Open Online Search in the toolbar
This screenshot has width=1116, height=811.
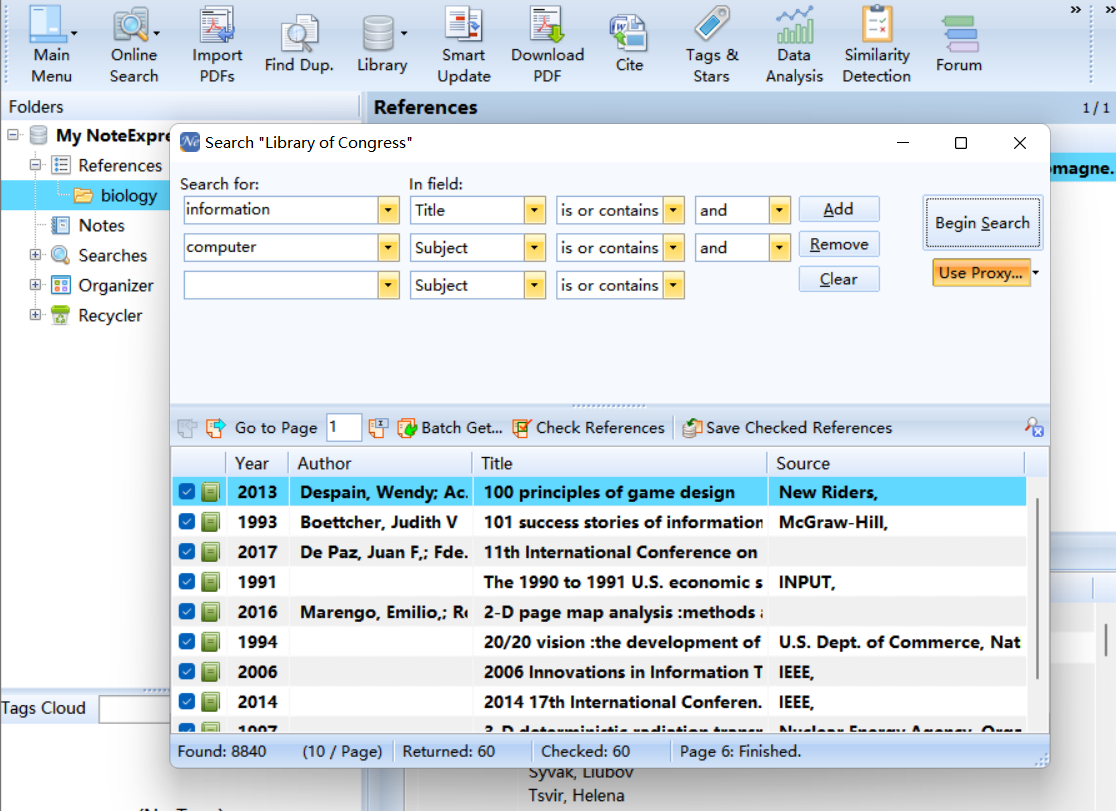[x=134, y=44]
